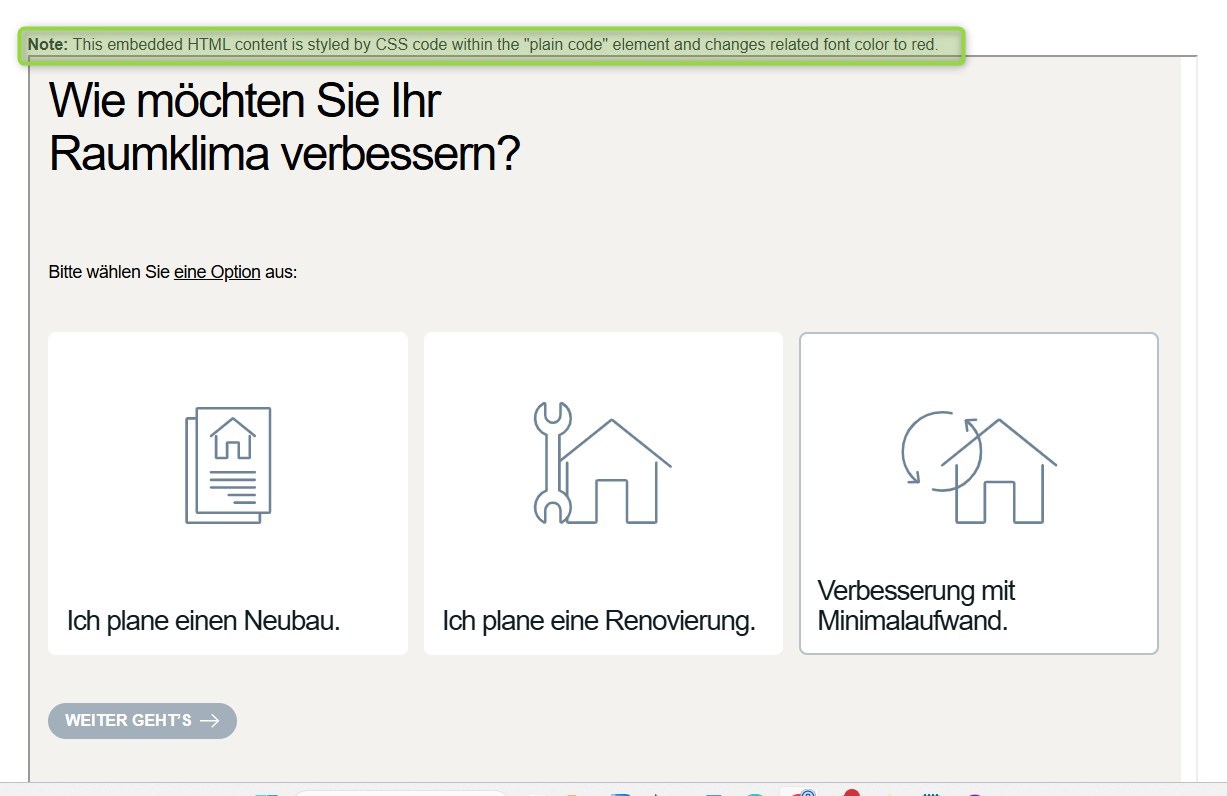Click the "Ich plane eine Renovierung." text
The width and height of the screenshot is (1227, 796).
[x=598, y=621]
